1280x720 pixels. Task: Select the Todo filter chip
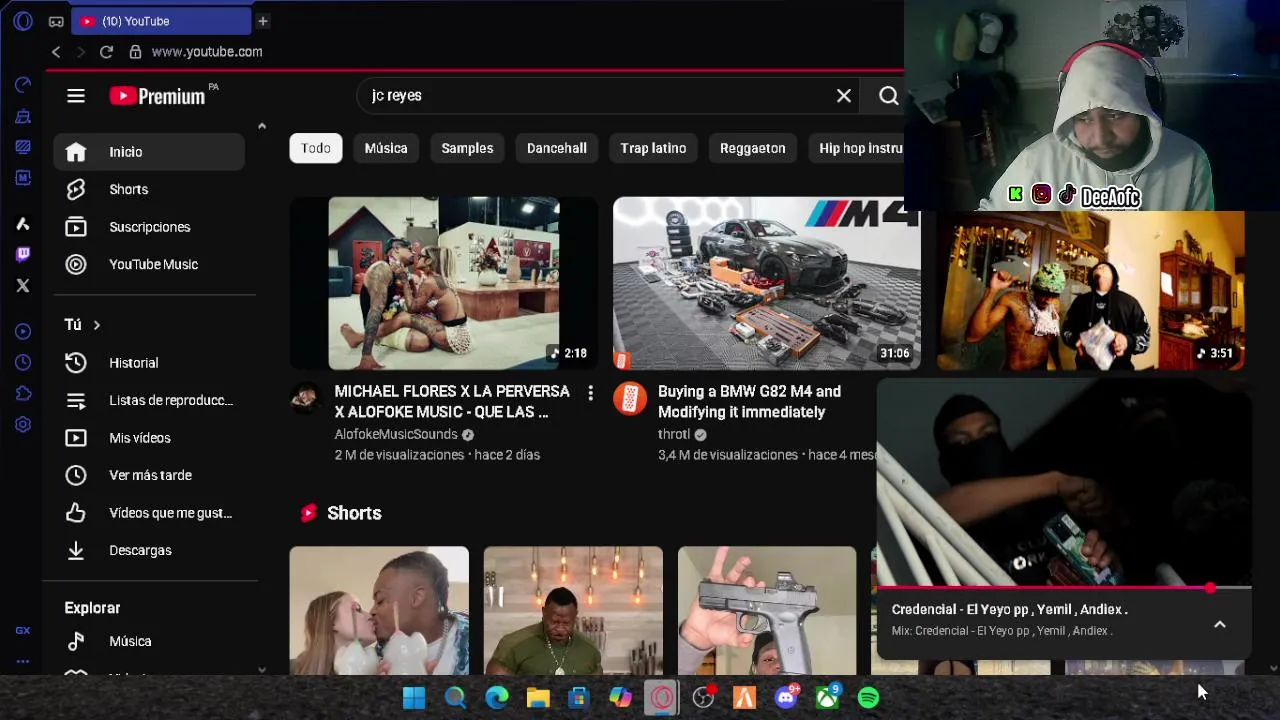316,148
